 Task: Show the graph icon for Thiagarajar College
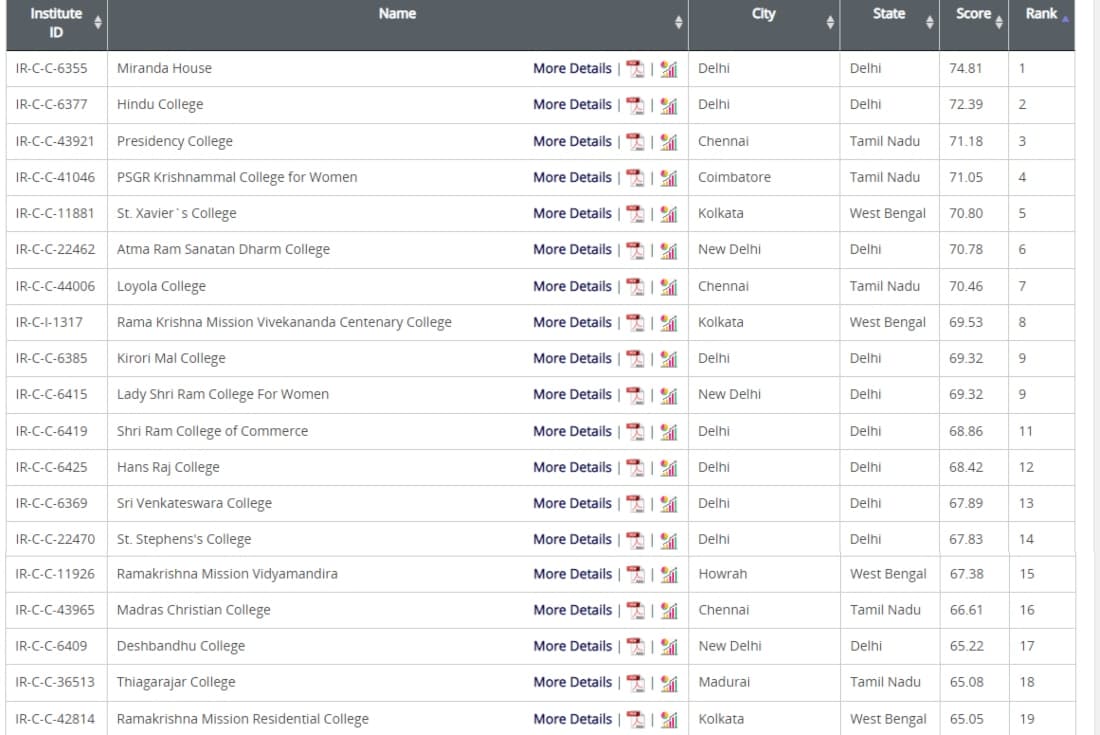tap(669, 683)
